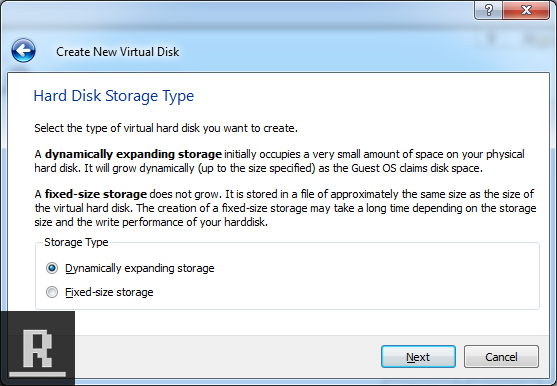Proceed with the Next button
The width and height of the screenshot is (557, 386).
(418, 357)
